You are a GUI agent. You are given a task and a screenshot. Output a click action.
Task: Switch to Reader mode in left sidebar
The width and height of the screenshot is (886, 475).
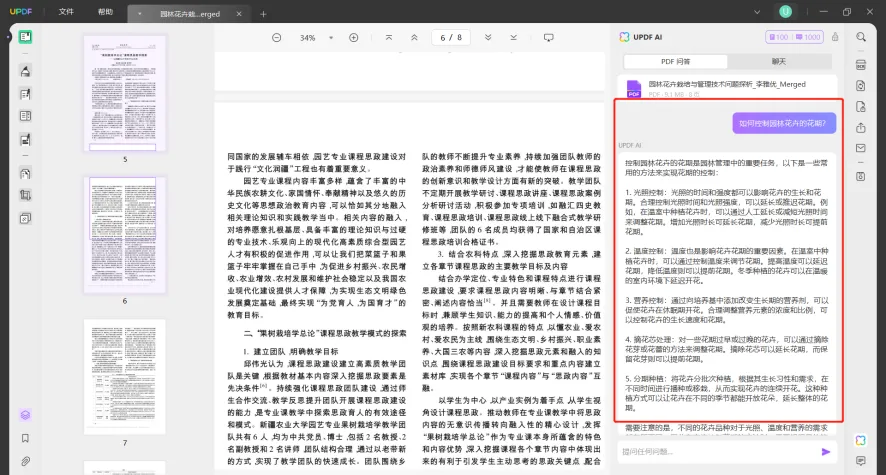25,37
